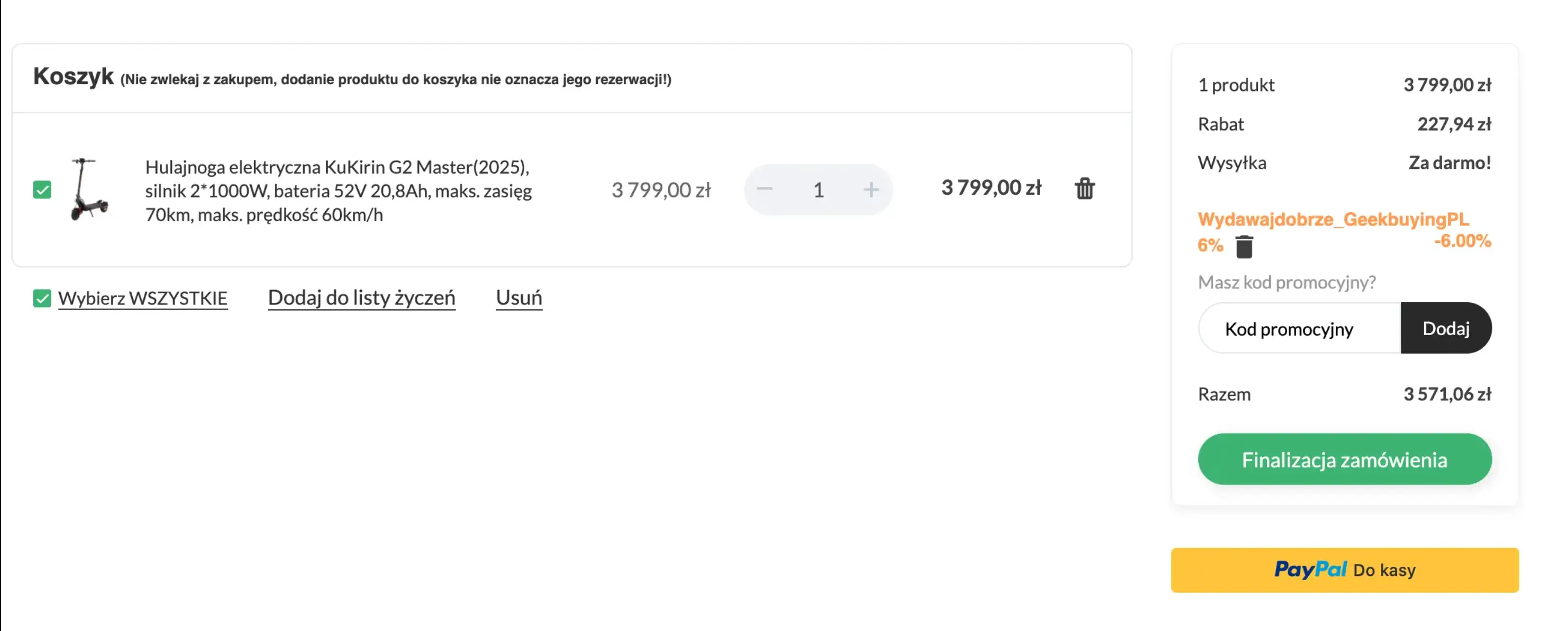Click the quantity value showing 1

pyautogui.click(x=819, y=190)
